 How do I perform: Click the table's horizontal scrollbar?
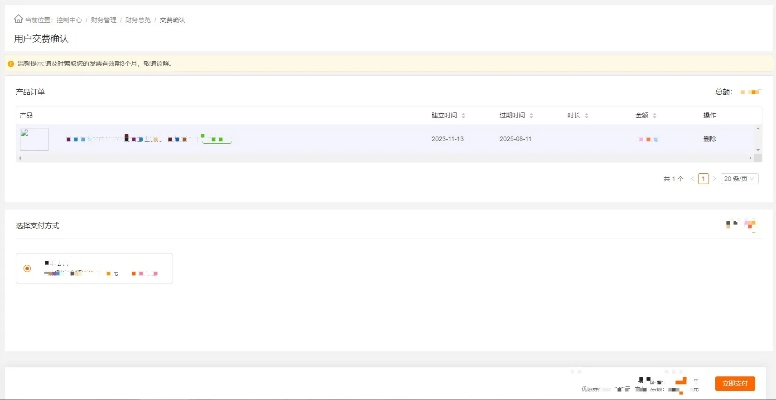pos(380,158)
